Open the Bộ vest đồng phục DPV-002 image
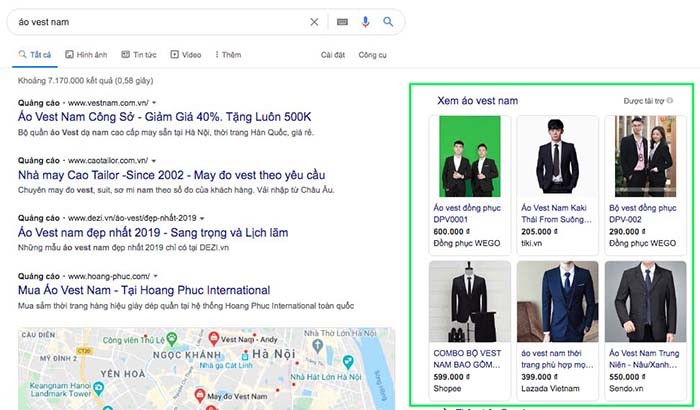 645,156
